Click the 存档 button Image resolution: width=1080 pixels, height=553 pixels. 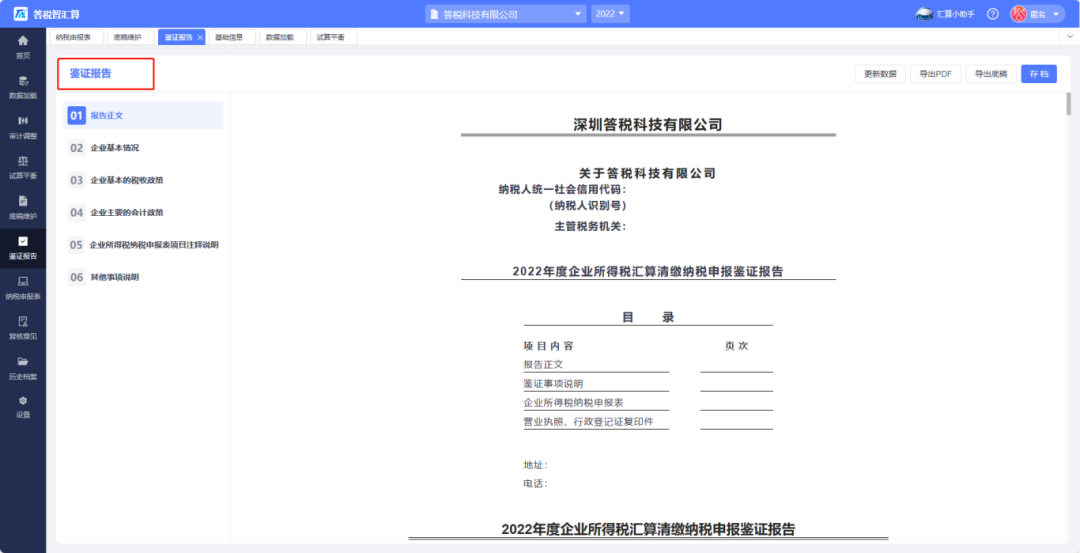(1039, 74)
